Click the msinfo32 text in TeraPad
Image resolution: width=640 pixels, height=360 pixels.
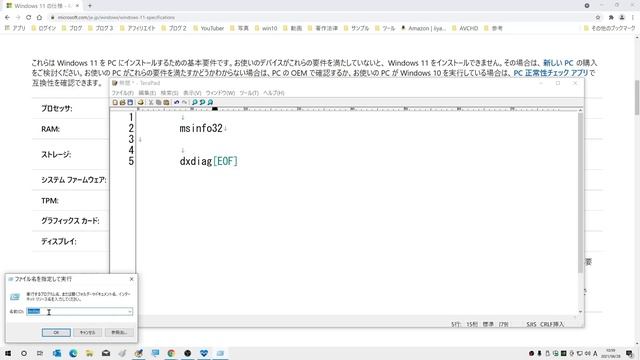[x=201, y=128]
